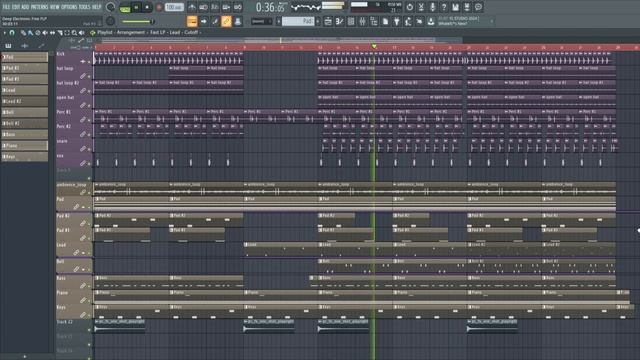Image resolution: width=640 pixels, height=360 pixels.
Task: Click the transport Play button
Action: [136, 7]
